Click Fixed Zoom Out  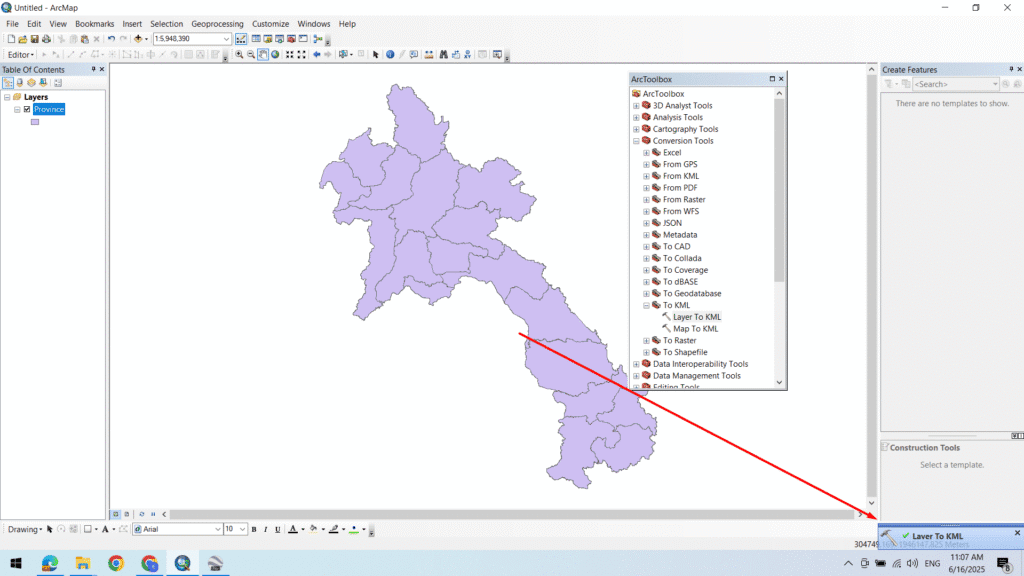[x=302, y=55]
